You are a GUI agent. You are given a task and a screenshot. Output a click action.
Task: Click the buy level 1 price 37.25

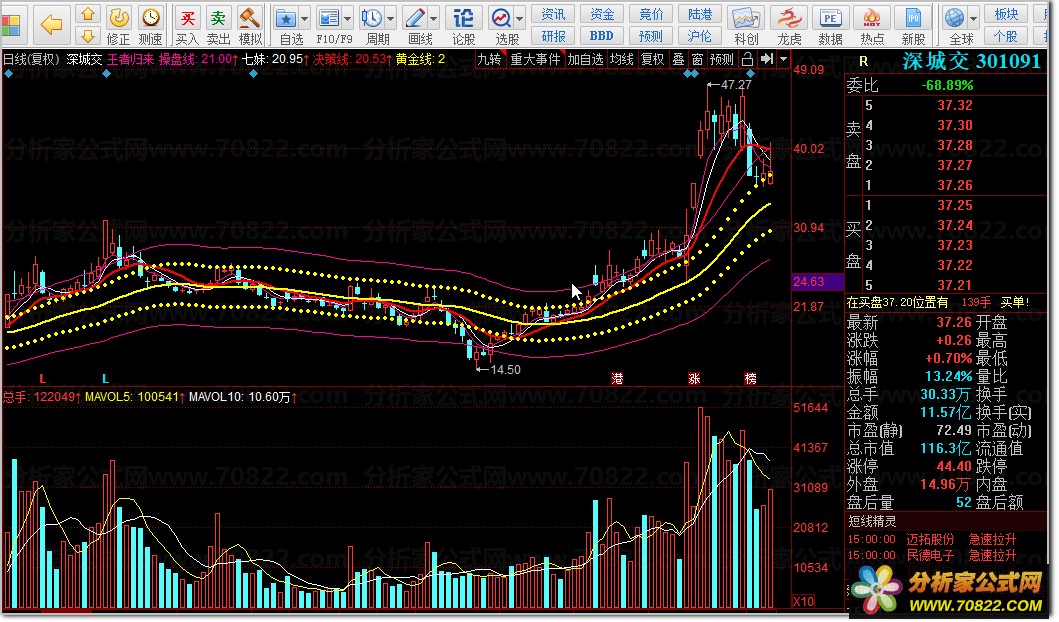coord(954,205)
